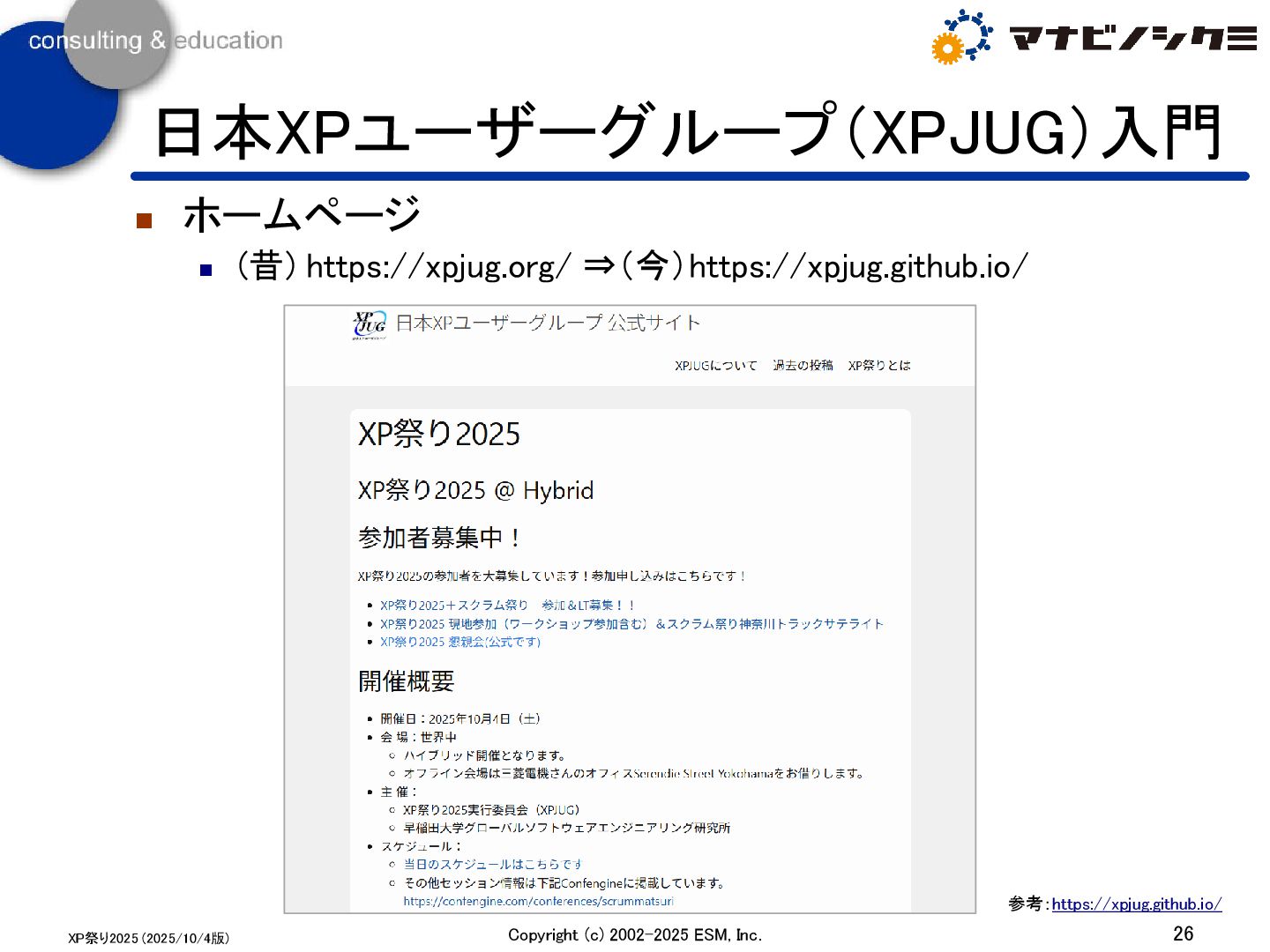Click the 主催： bullet label

[x=399, y=792]
